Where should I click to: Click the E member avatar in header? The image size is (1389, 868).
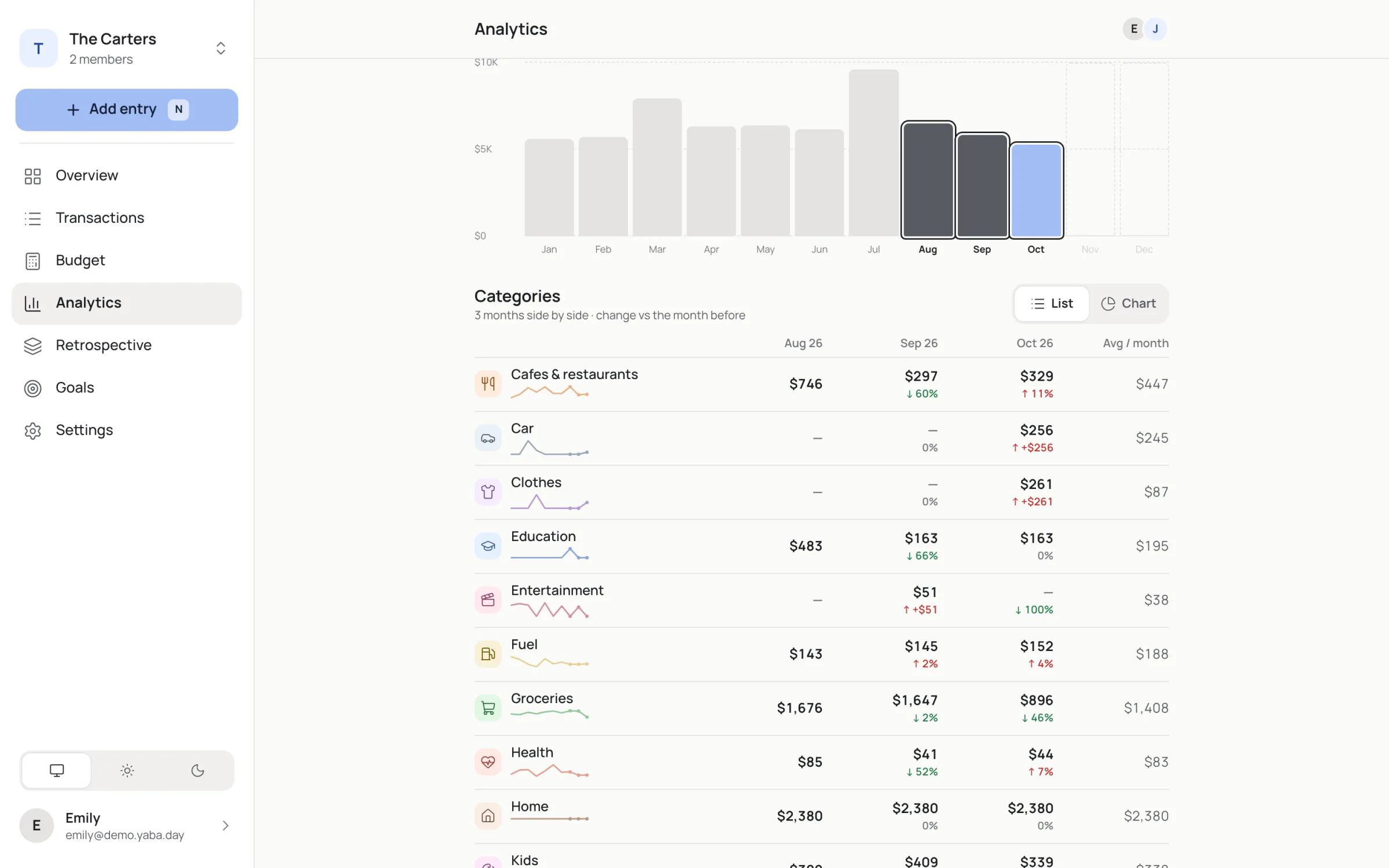pos(1133,29)
